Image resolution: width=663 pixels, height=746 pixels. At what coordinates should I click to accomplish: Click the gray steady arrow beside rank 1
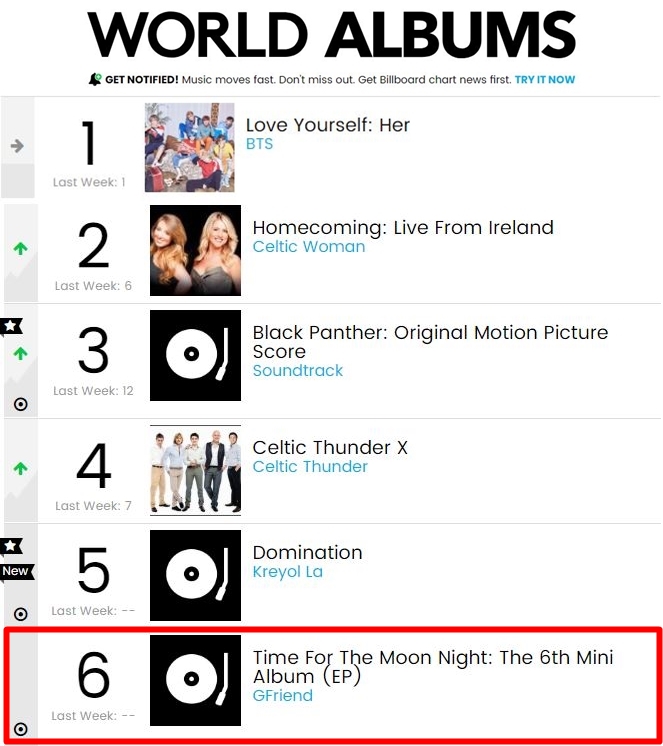[x=17, y=146]
